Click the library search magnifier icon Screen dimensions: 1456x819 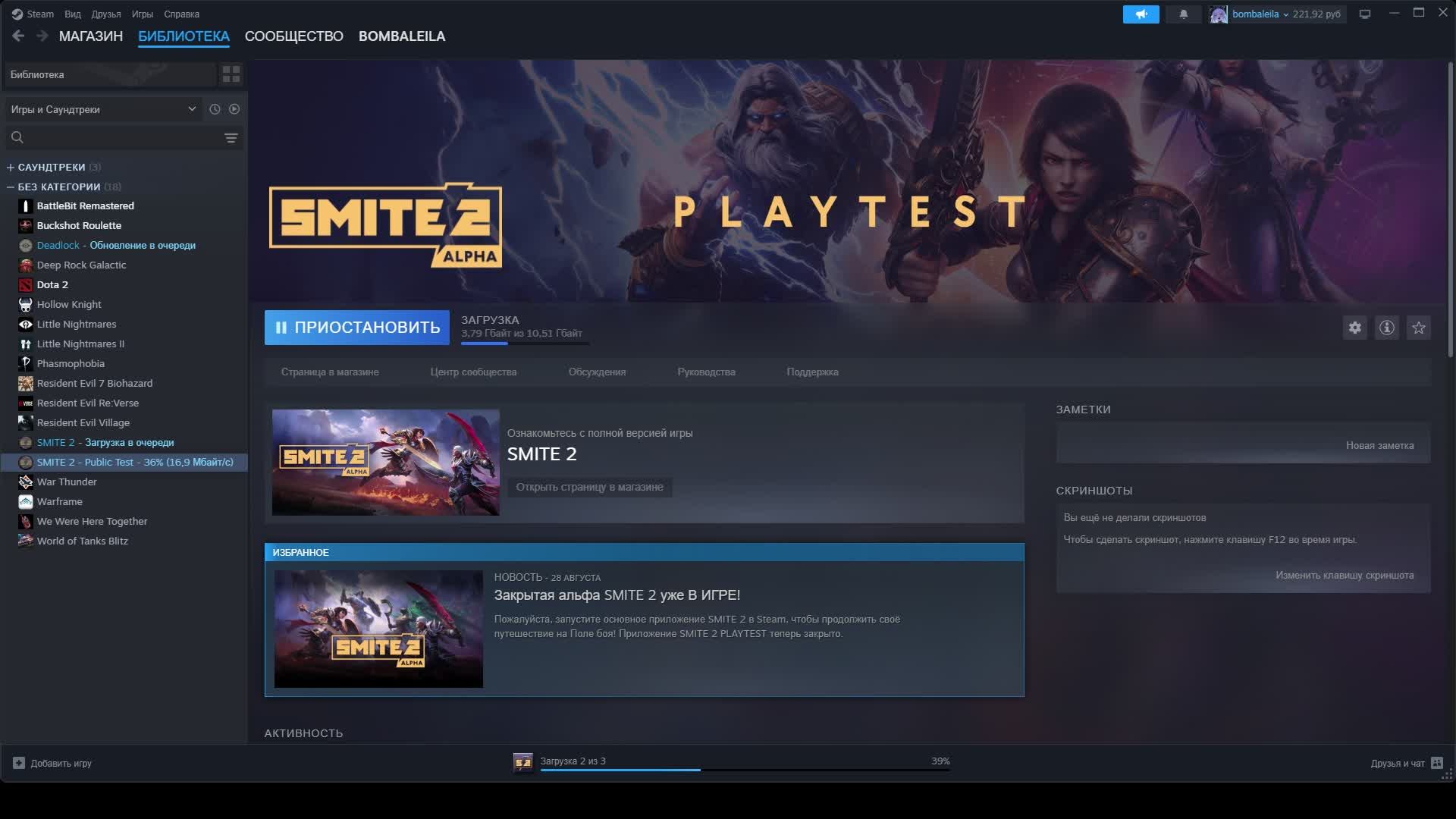click(x=17, y=137)
